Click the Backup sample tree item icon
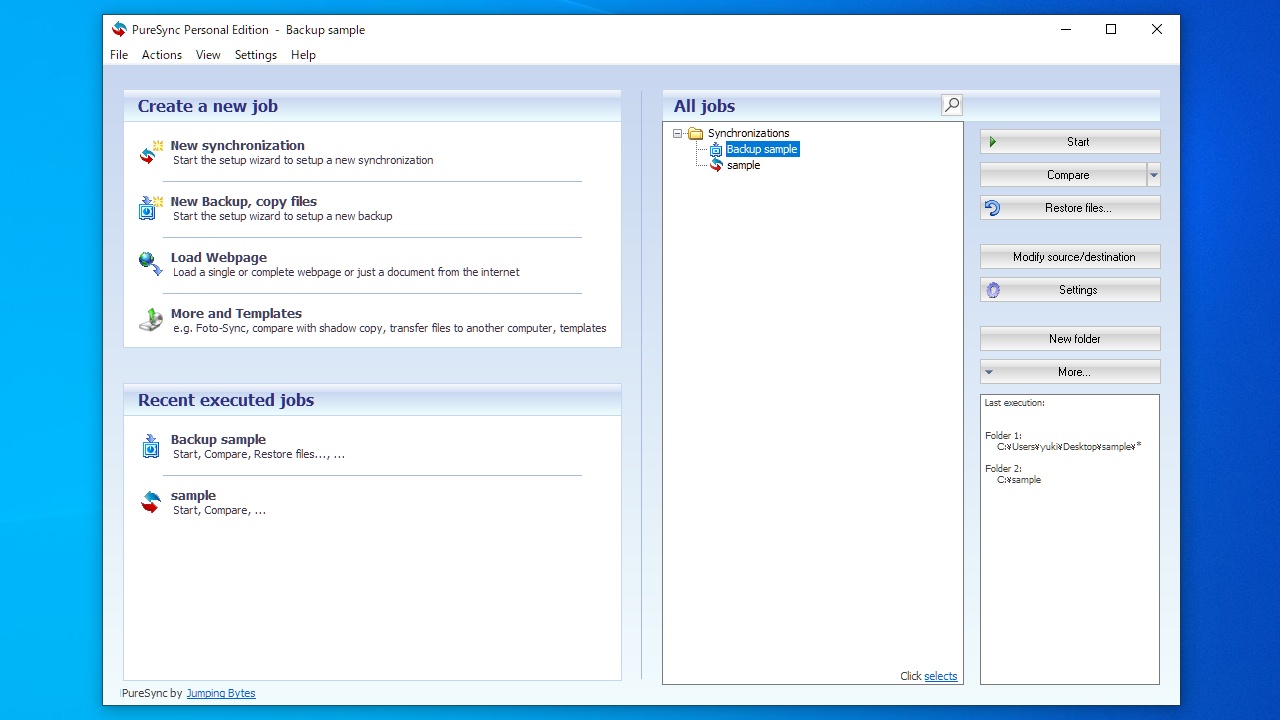Viewport: 1280px width, 720px height. point(715,149)
